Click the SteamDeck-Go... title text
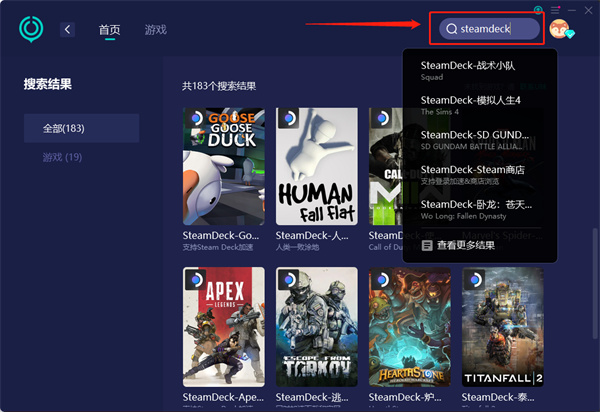Screen dimensions: 600x412 (x=221, y=235)
